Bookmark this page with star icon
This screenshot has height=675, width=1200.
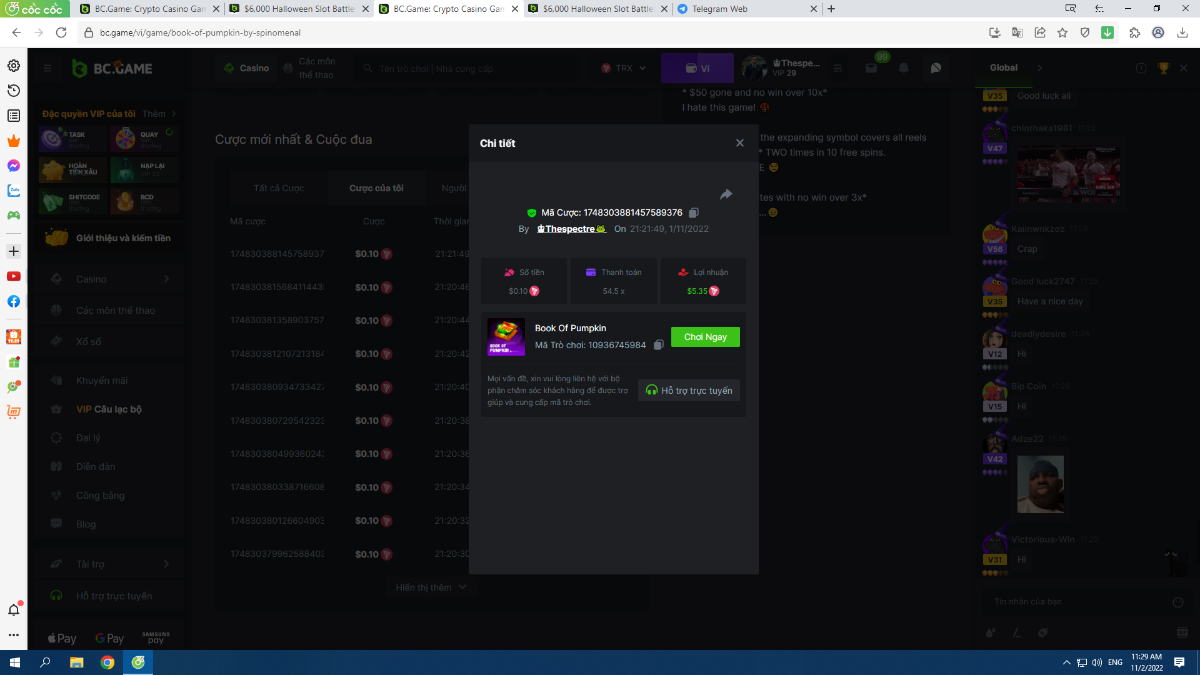(1062, 32)
